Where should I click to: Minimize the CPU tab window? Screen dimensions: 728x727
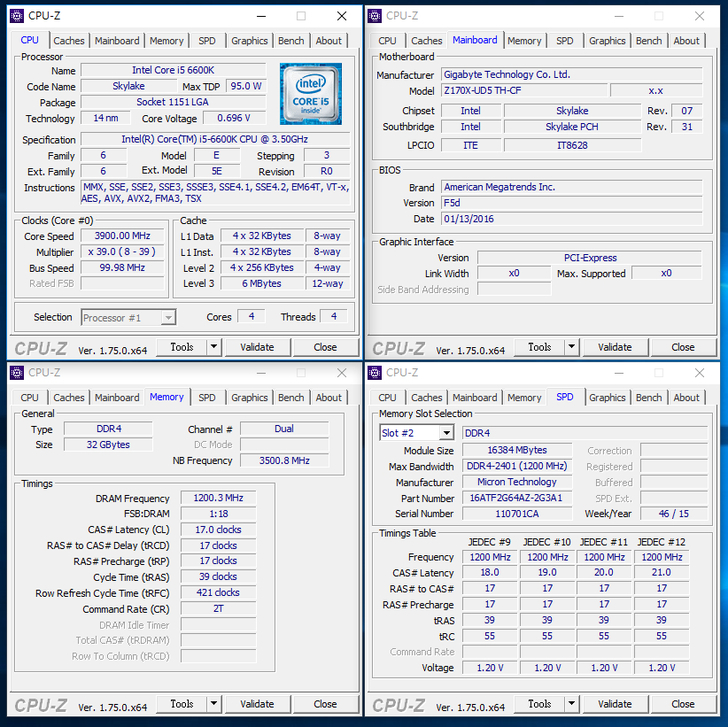[x=261, y=16]
